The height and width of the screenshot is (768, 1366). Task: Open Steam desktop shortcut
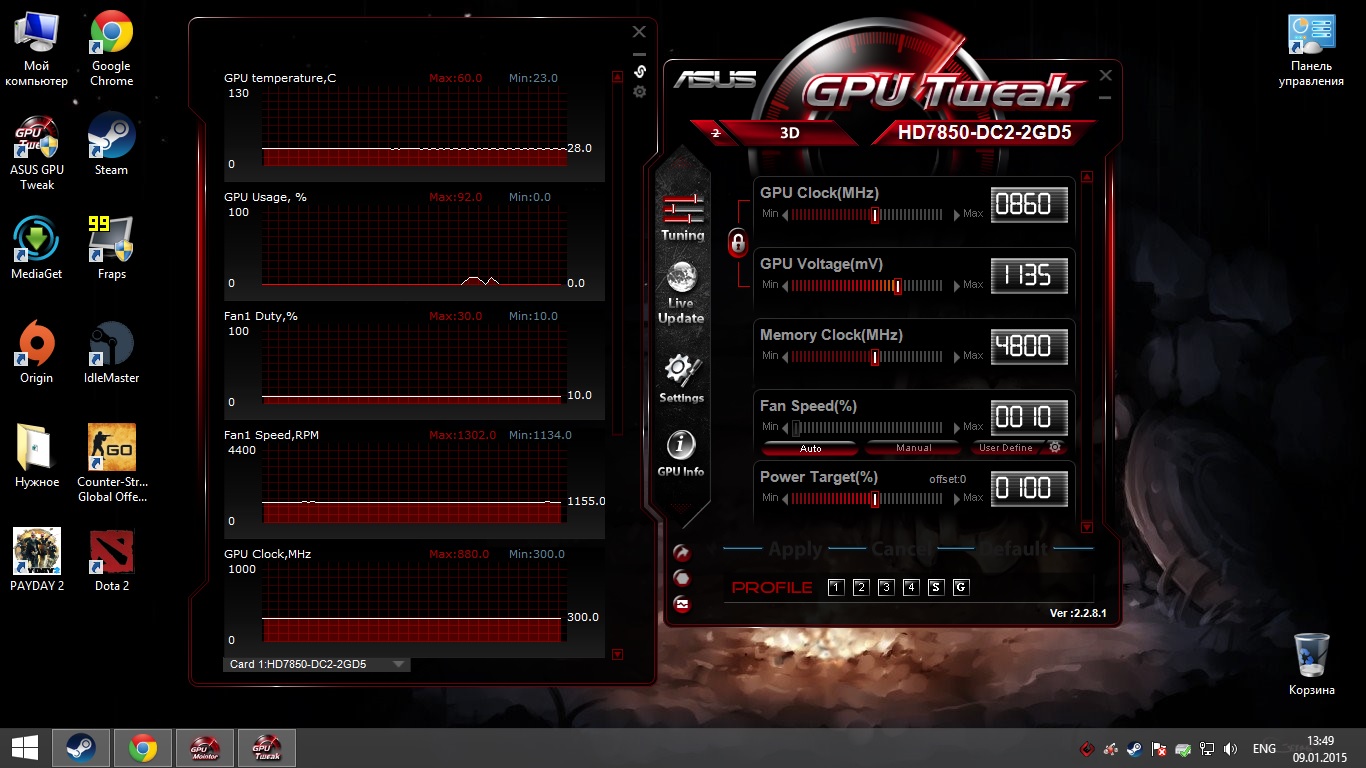(x=111, y=145)
